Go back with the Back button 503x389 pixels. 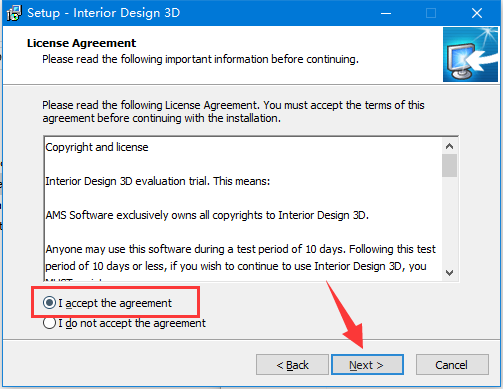[x=292, y=365]
